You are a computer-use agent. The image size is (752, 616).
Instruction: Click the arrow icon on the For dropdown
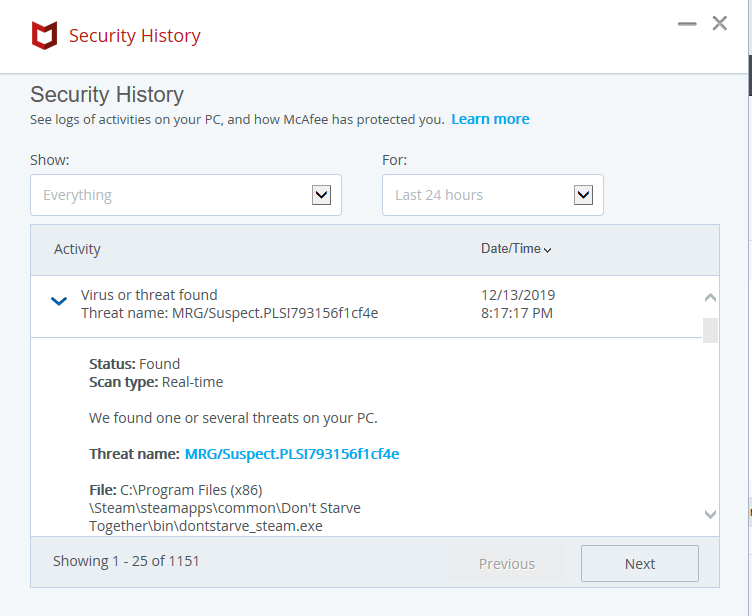pyautogui.click(x=583, y=195)
